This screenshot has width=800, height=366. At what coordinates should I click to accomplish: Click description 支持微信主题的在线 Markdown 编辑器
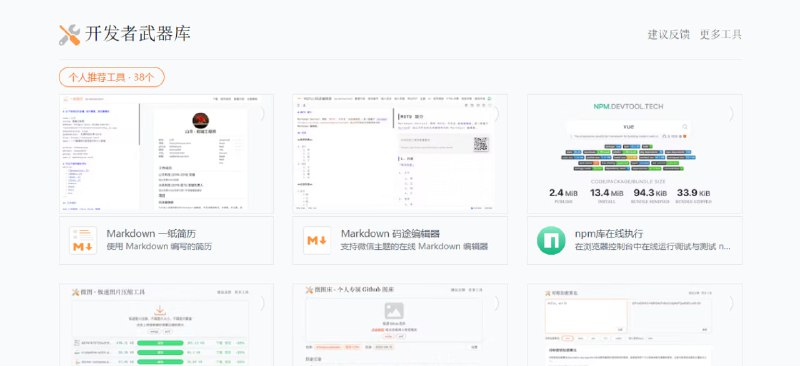point(414,247)
